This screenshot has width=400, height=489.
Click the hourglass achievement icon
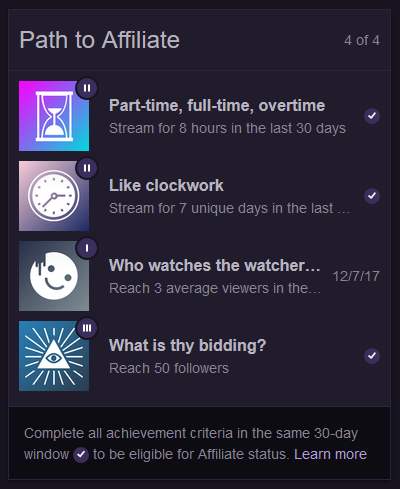tap(54, 116)
